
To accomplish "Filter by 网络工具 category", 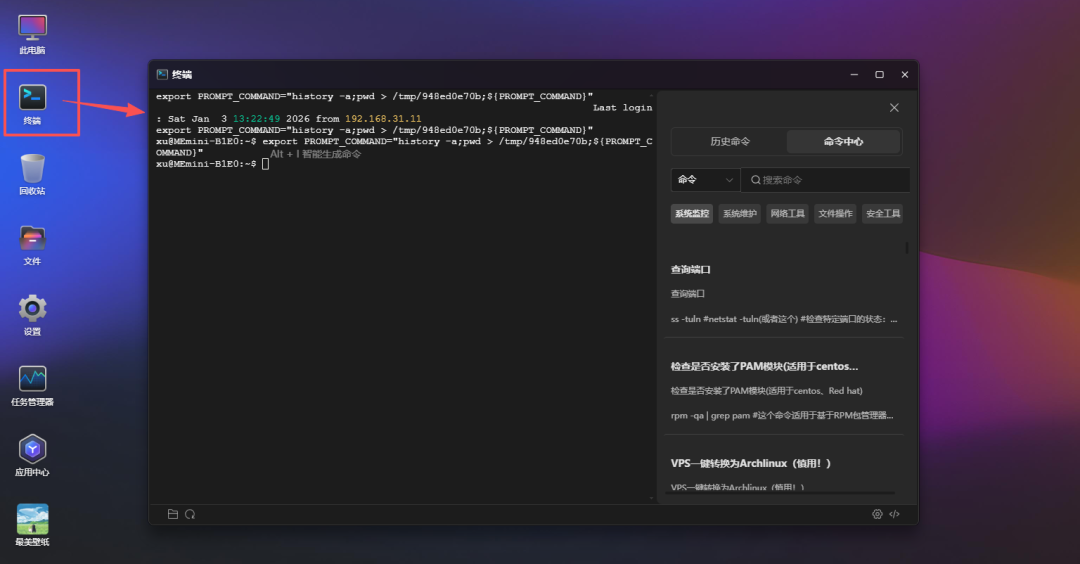I will [788, 213].
